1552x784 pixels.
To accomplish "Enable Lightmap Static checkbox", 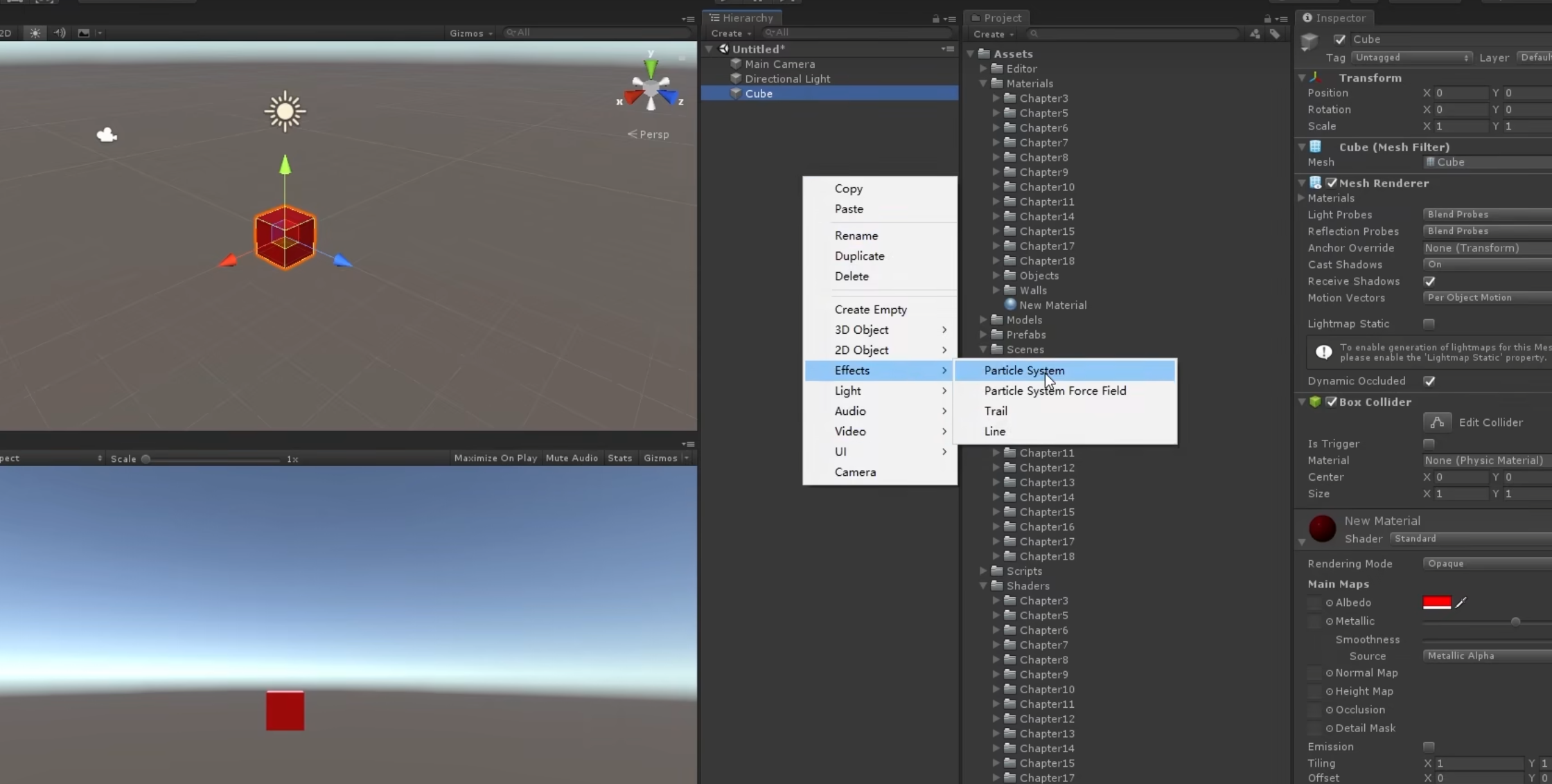I will [x=1429, y=323].
